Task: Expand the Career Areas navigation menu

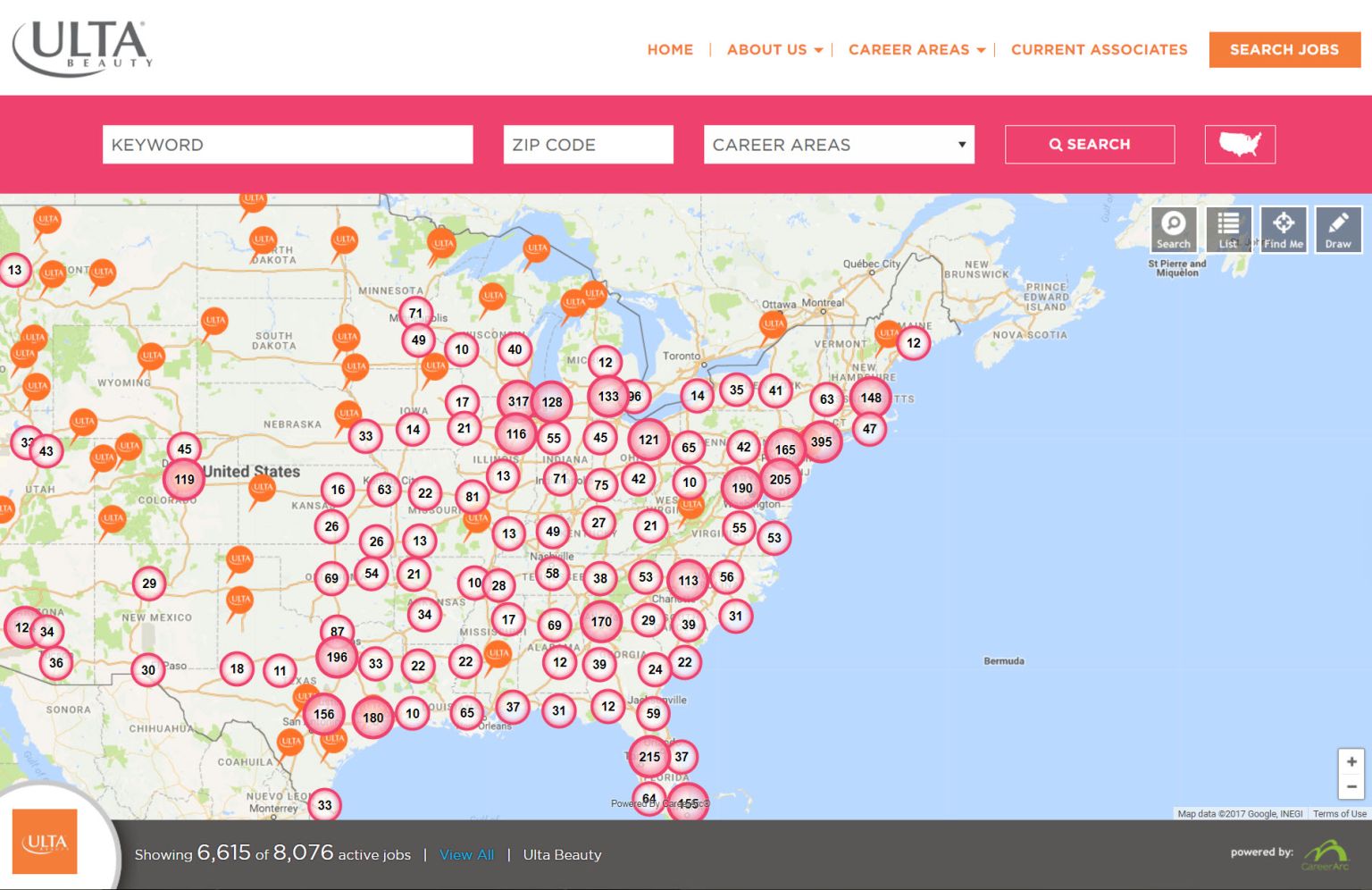Action: (x=913, y=50)
